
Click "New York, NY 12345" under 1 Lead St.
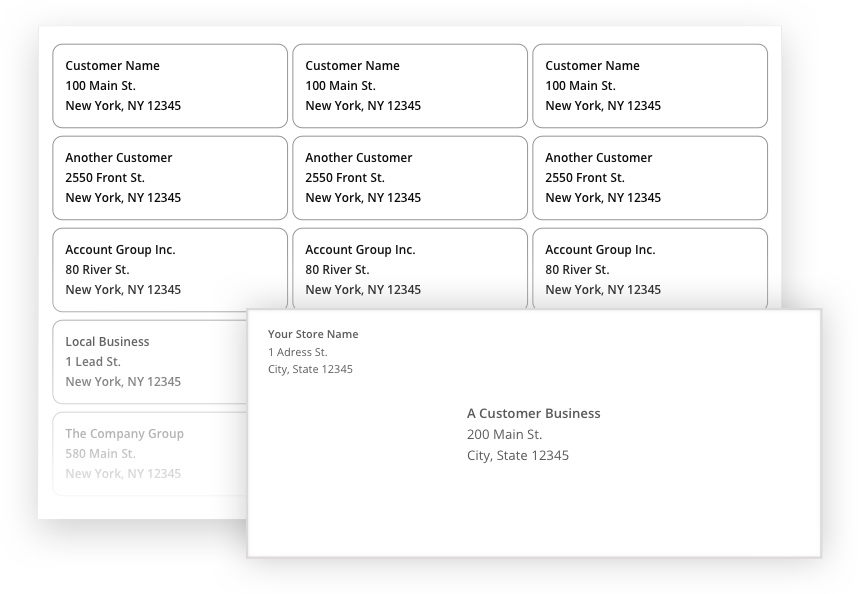click(123, 382)
